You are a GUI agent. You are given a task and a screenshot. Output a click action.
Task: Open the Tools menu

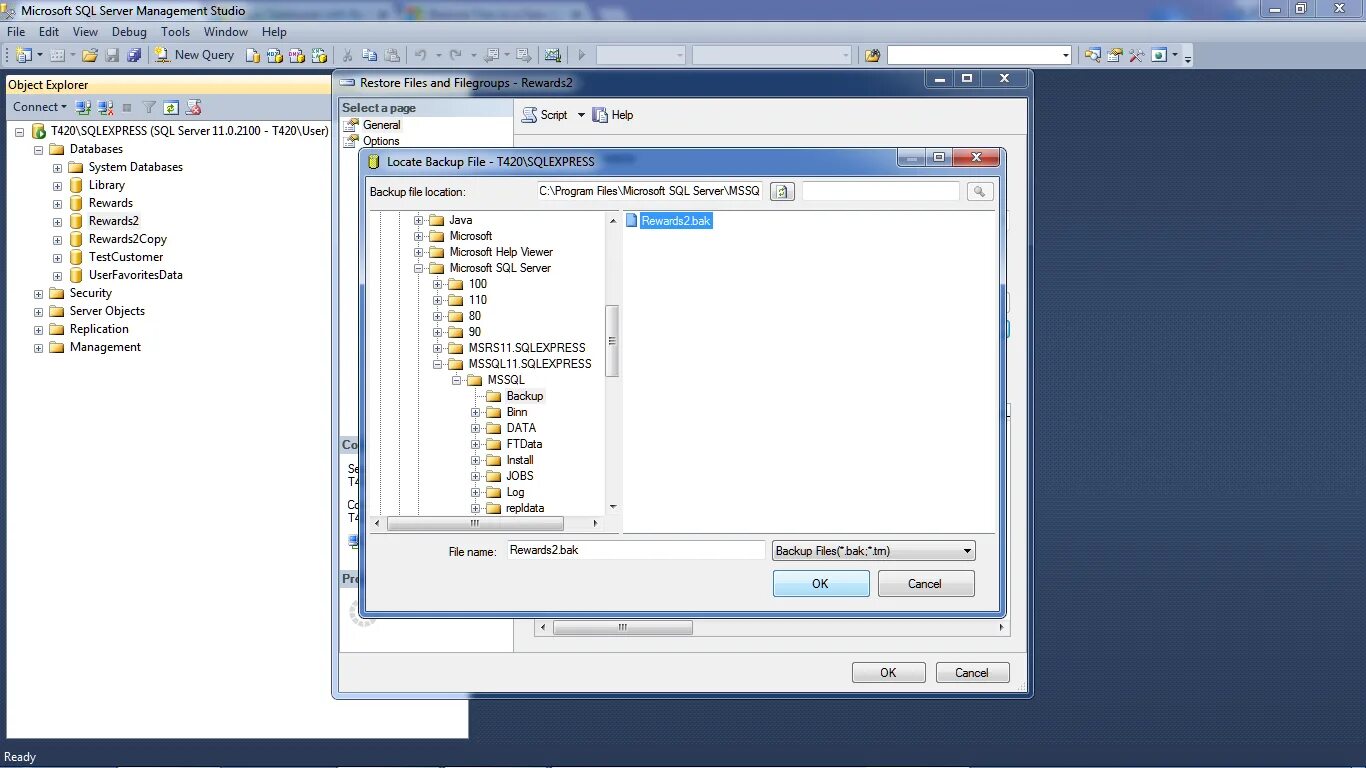pyautogui.click(x=175, y=32)
